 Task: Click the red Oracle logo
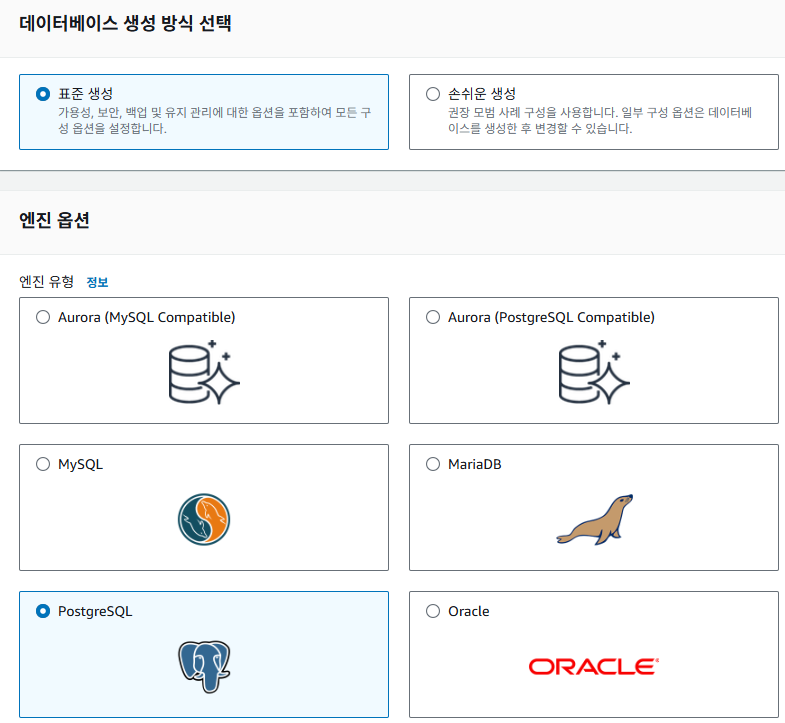tap(593, 666)
